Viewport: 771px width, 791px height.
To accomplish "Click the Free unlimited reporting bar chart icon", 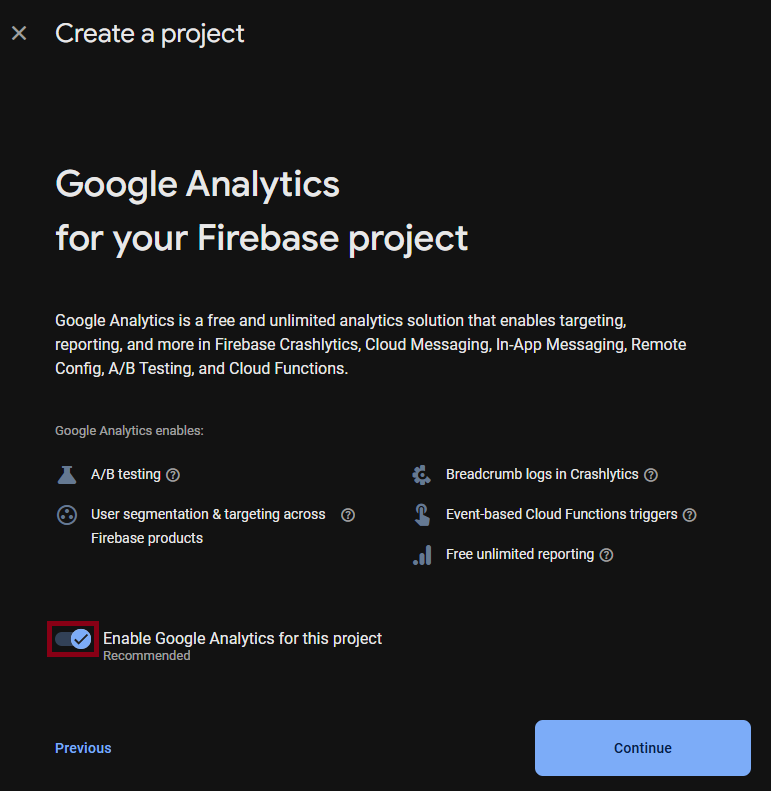I will point(422,555).
